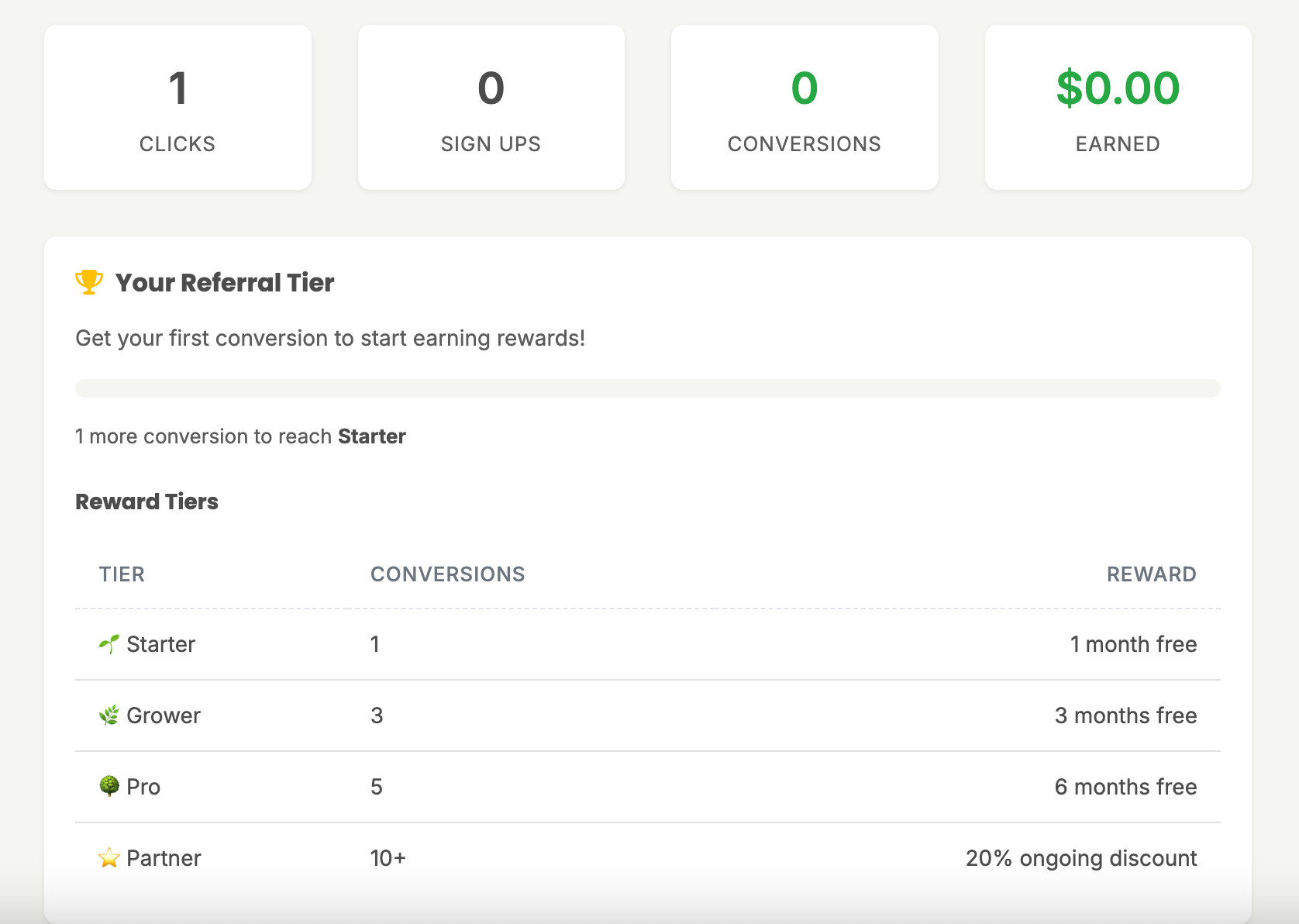The height and width of the screenshot is (924, 1299).
Task: Select the 20% ongoing discount reward text
Action: tap(1080, 857)
